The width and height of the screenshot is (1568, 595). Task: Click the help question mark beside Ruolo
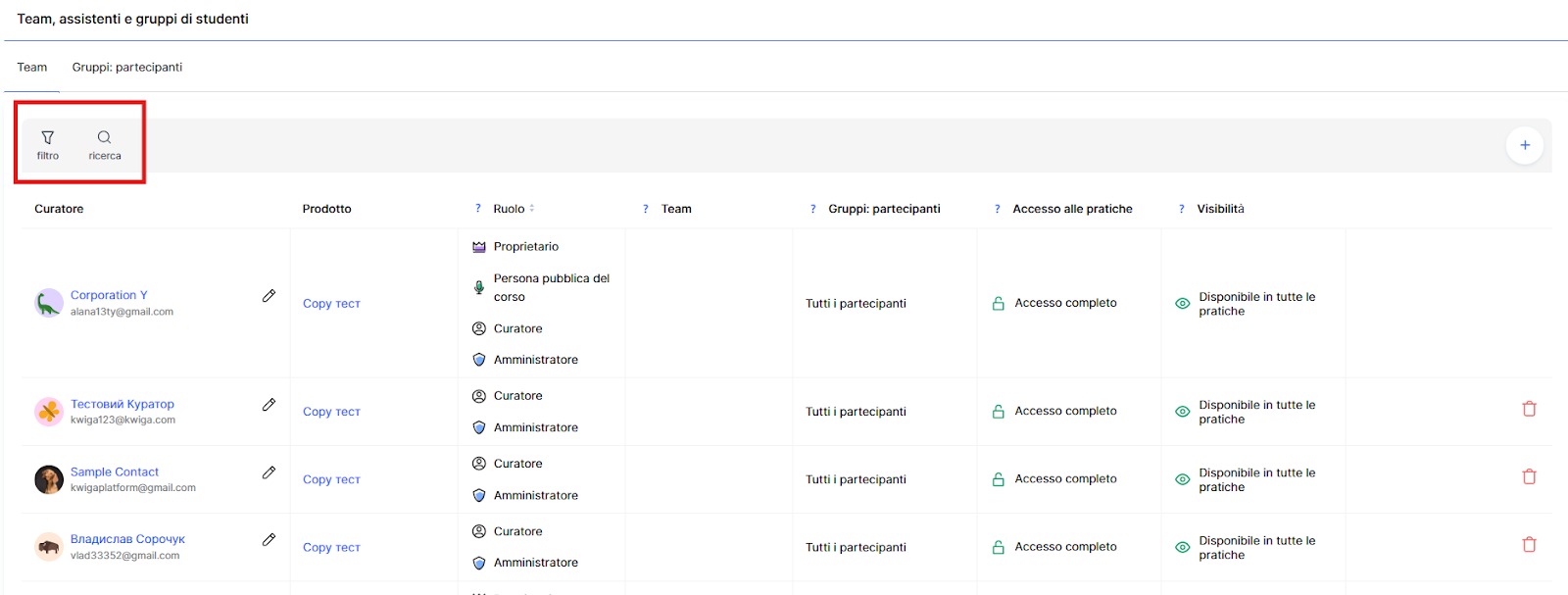(478, 209)
